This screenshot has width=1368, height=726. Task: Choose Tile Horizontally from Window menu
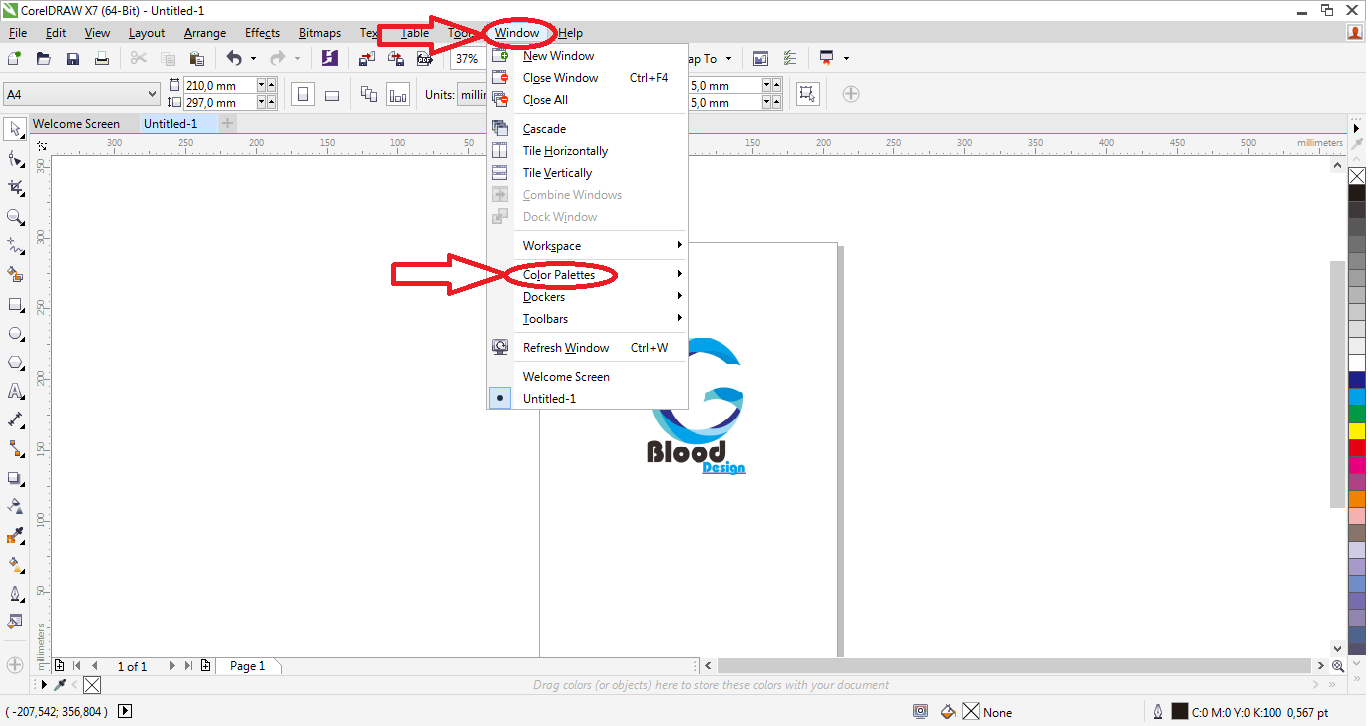(564, 150)
